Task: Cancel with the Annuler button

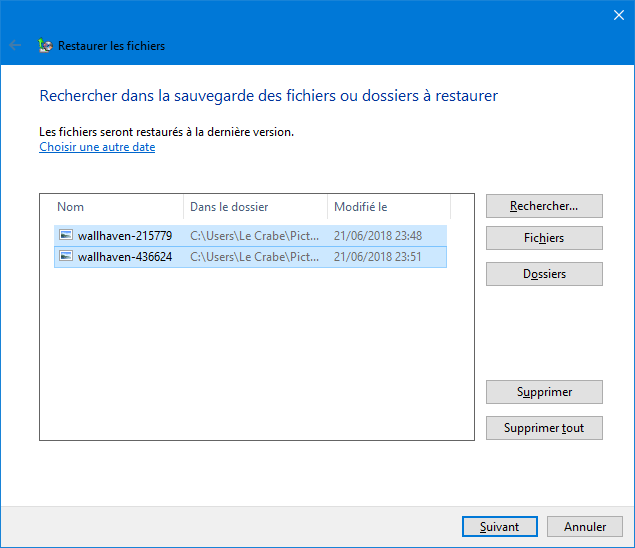Action: point(585,527)
